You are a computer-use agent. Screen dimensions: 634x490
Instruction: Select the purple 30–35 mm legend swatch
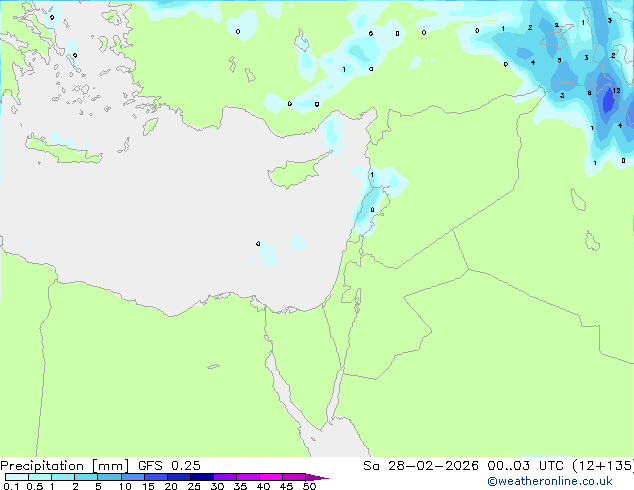pos(224,477)
